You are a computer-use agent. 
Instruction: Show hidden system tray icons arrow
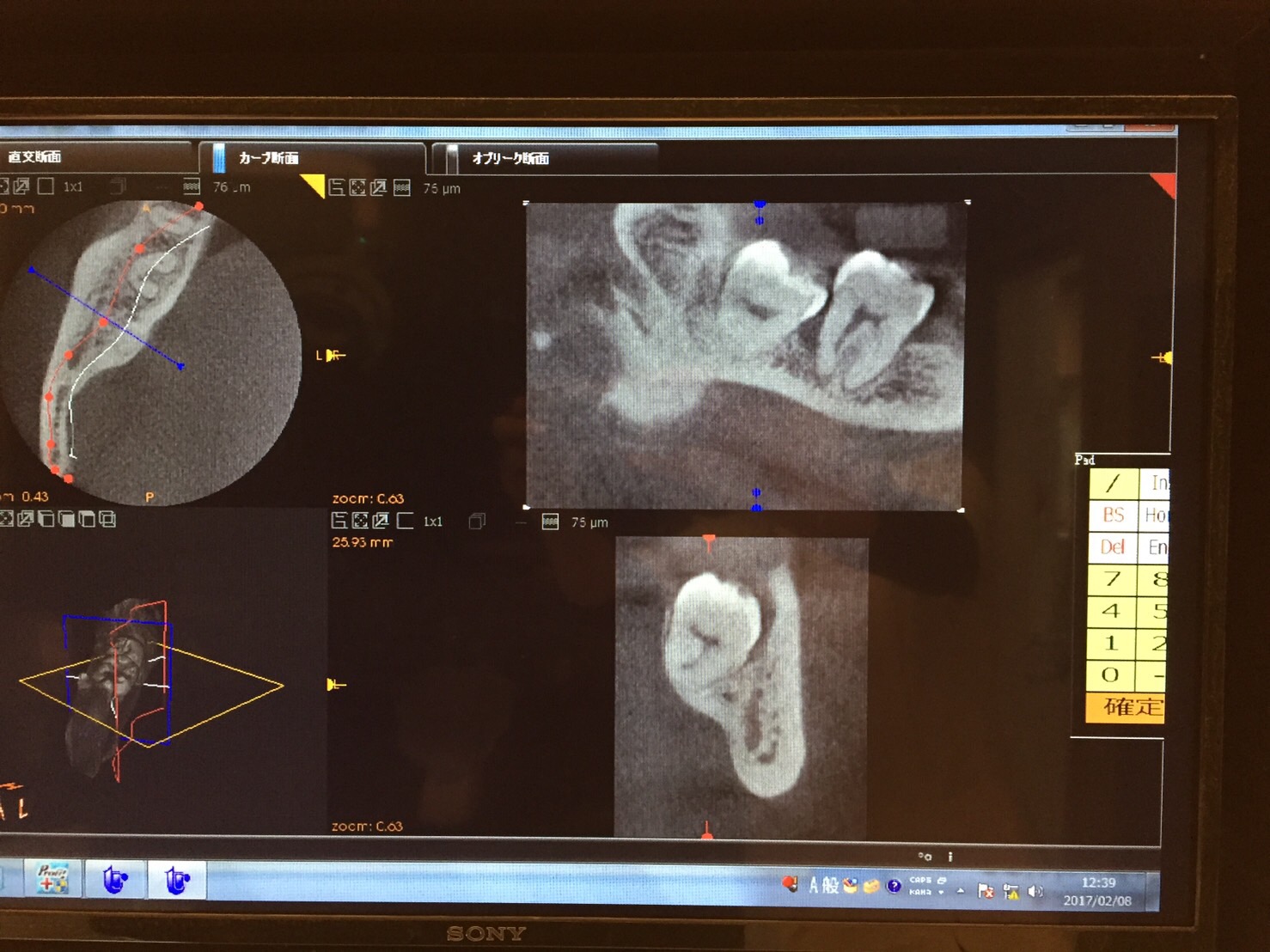click(x=960, y=890)
